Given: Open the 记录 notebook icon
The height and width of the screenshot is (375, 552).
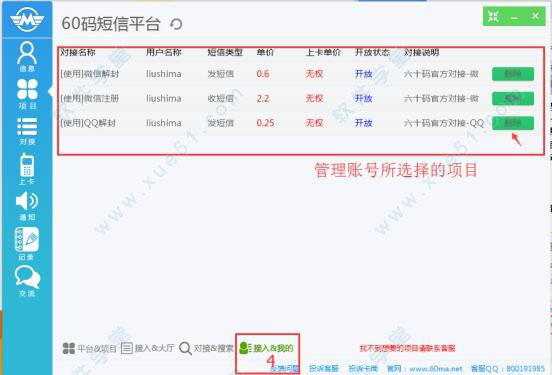Looking at the screenshot, I should pos(27,244).
